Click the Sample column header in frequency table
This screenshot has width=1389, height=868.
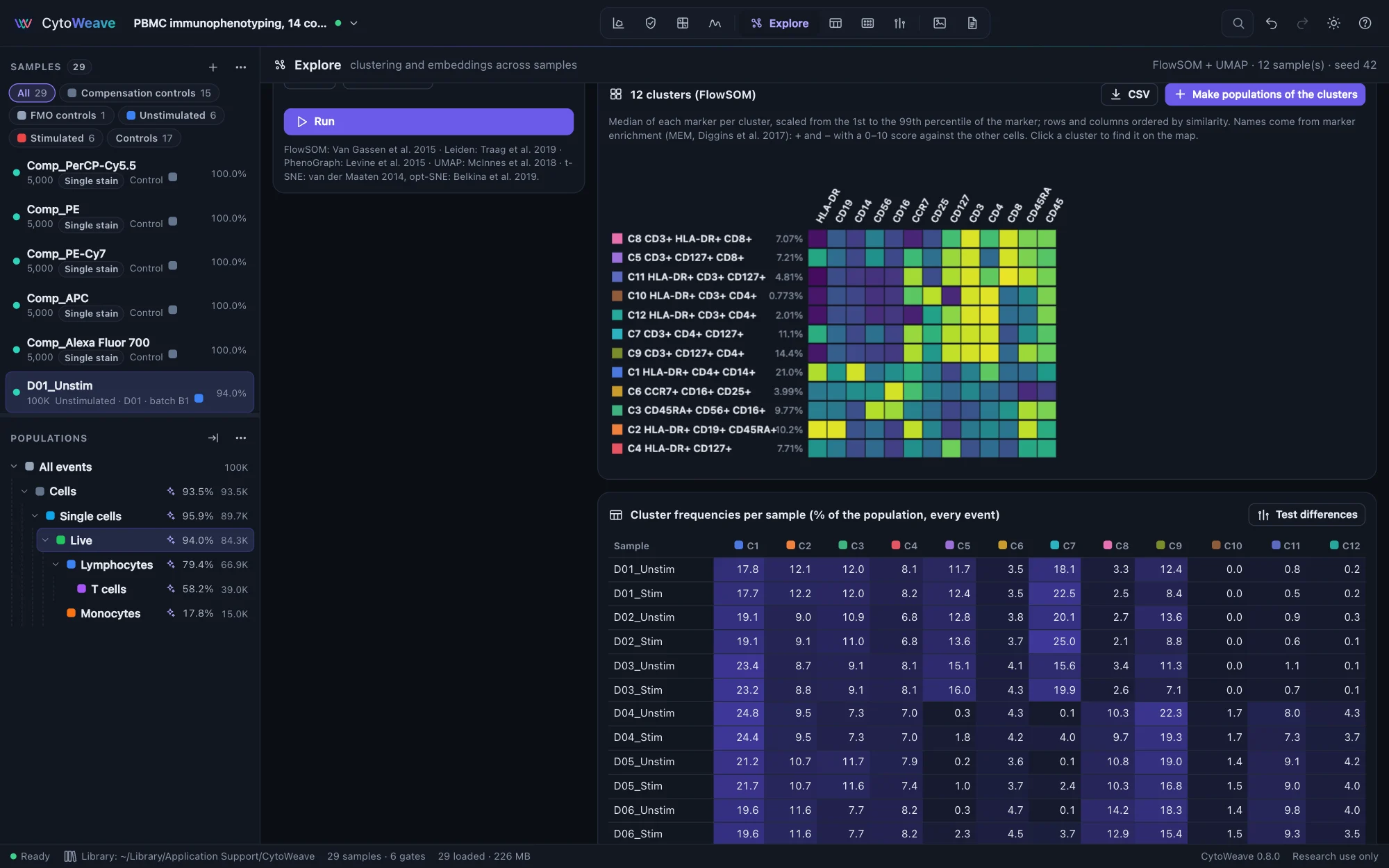pyautogui.click(x=631, y=546)
